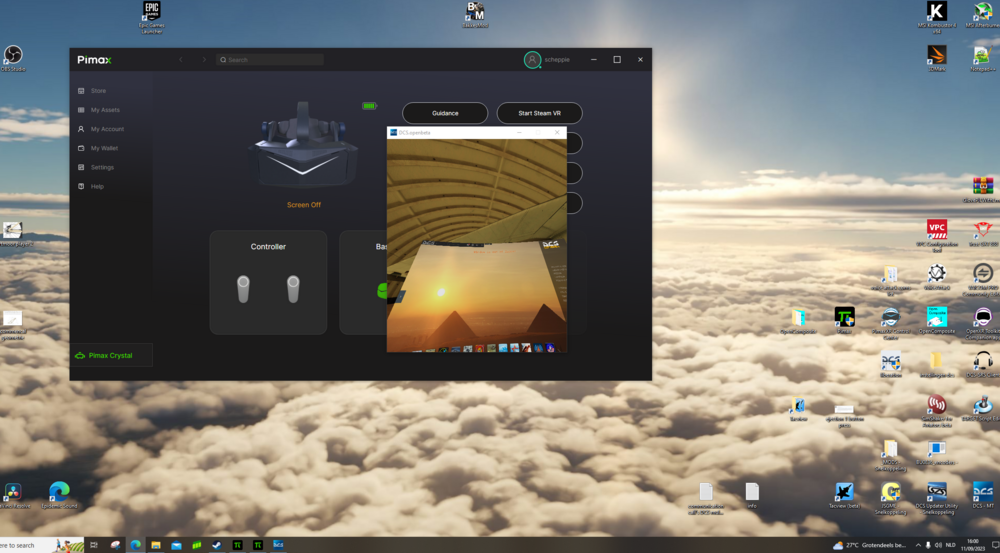
Task: Open JSGME desktop shortcut
Action: 890,498
